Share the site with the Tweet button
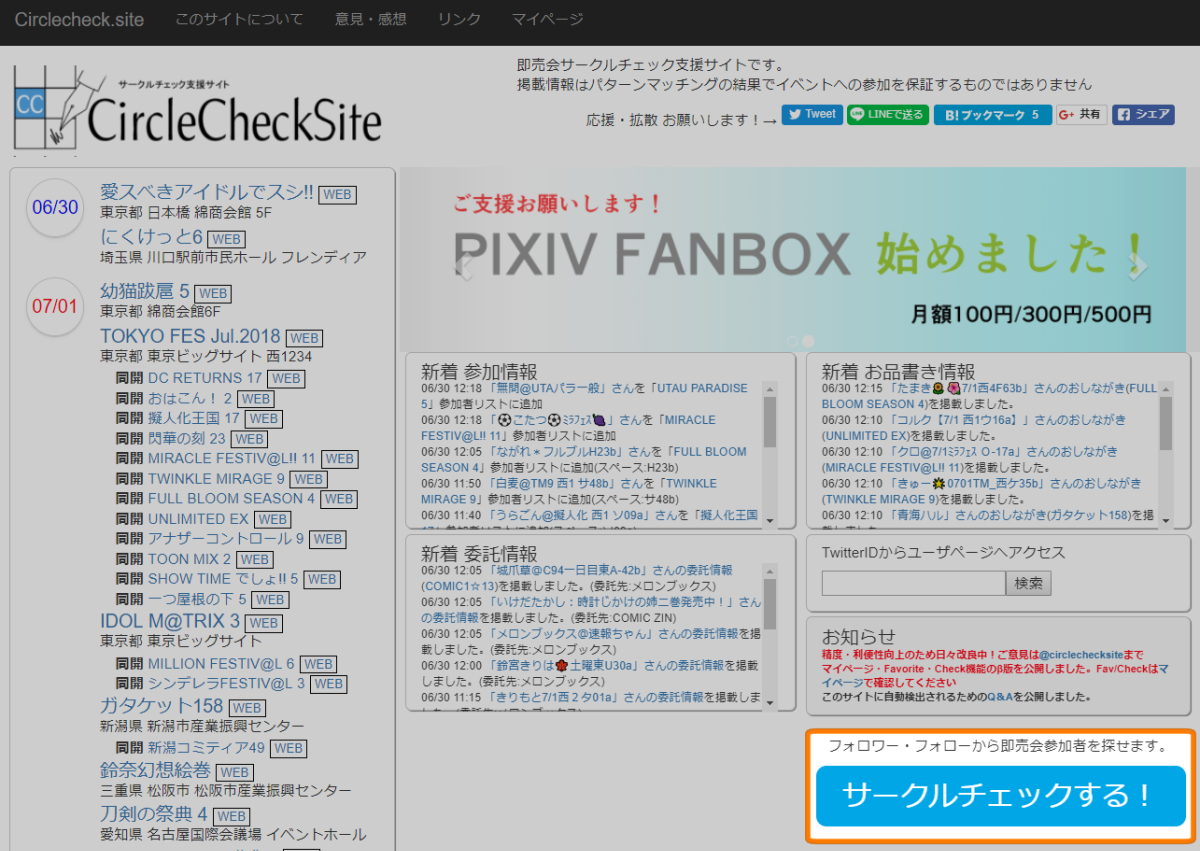 pos(812,115)
